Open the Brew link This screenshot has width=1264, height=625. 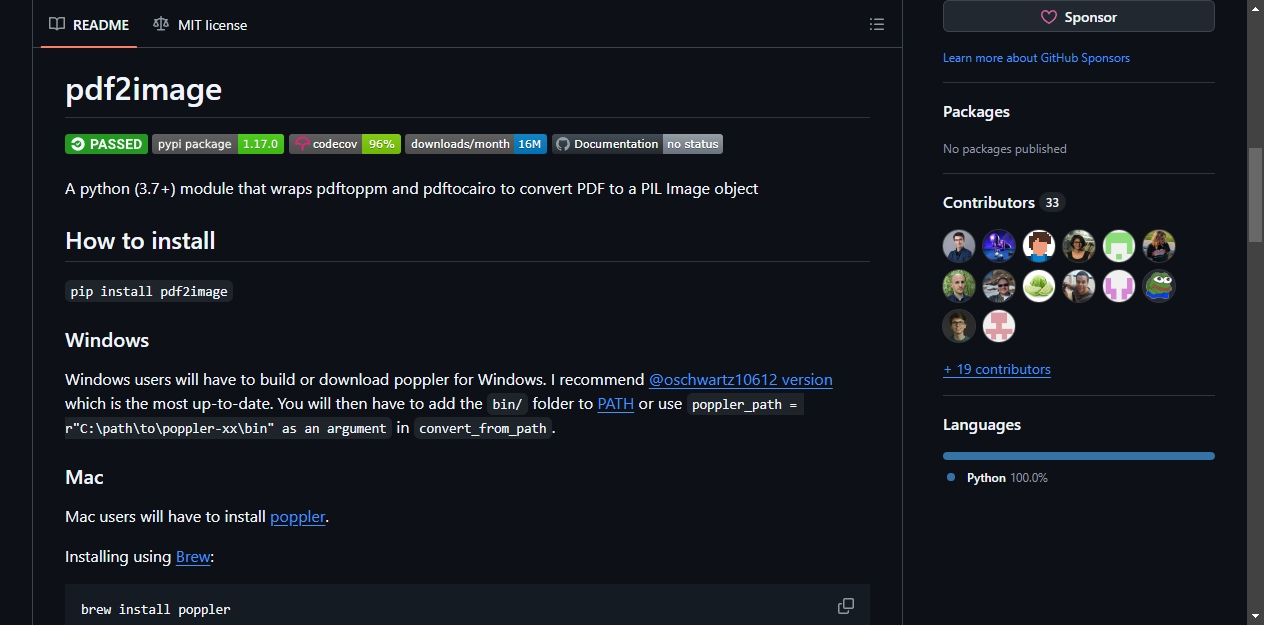[x=193, y=557]
